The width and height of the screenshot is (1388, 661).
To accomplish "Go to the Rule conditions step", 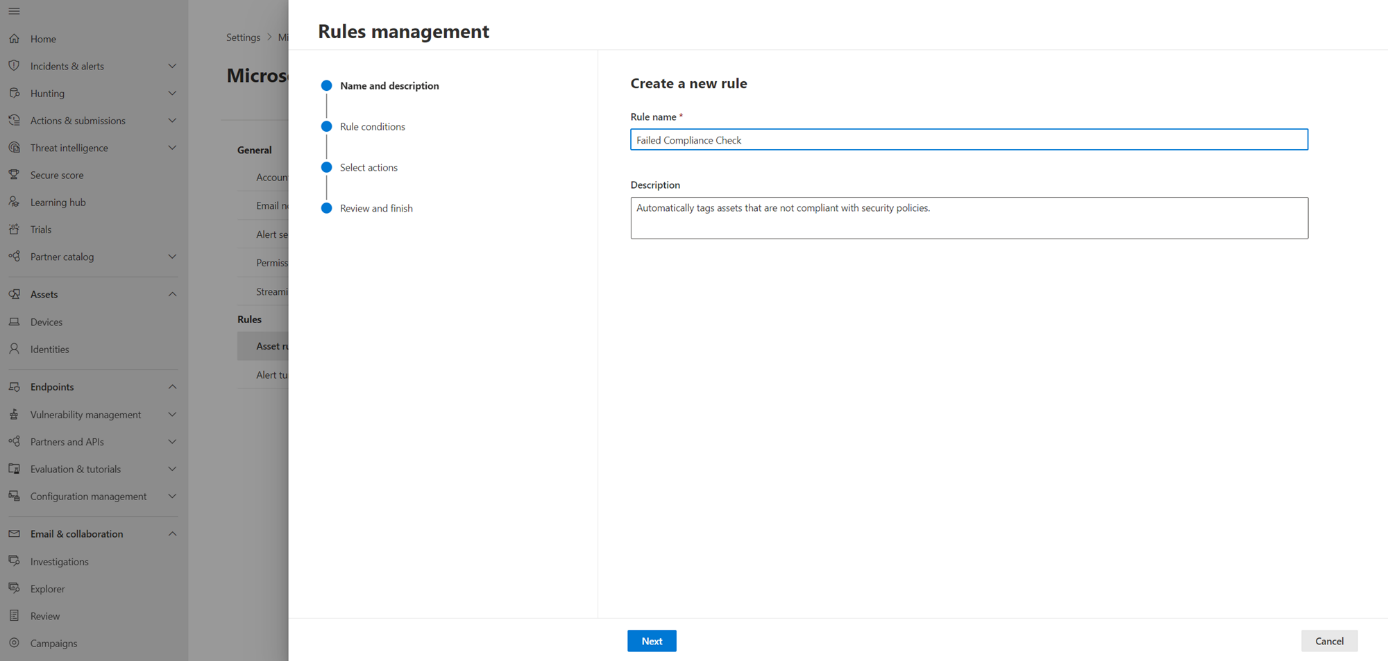I will [x=372, y=127].
